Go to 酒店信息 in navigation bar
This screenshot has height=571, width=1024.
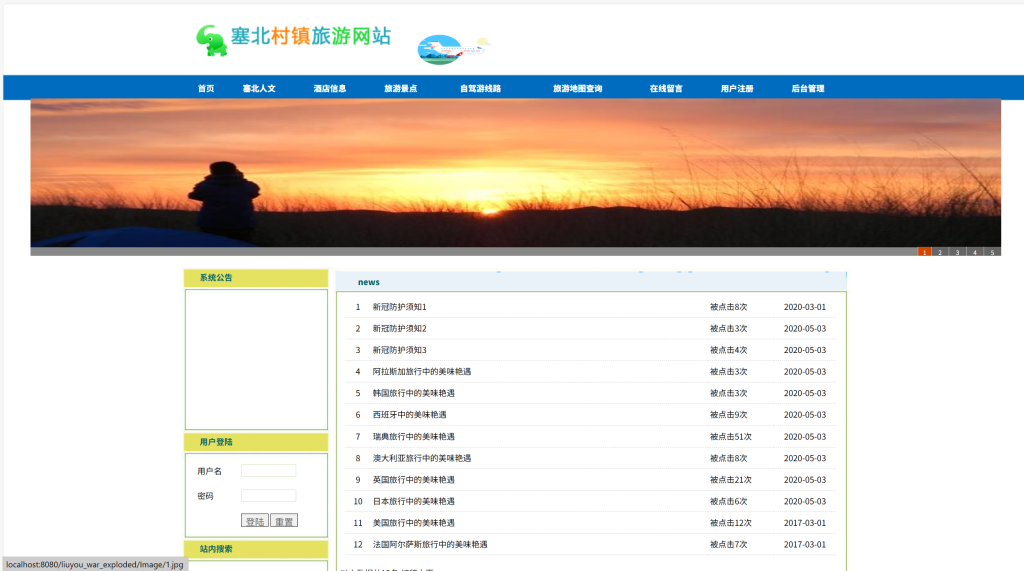click(x=330, y=89)
